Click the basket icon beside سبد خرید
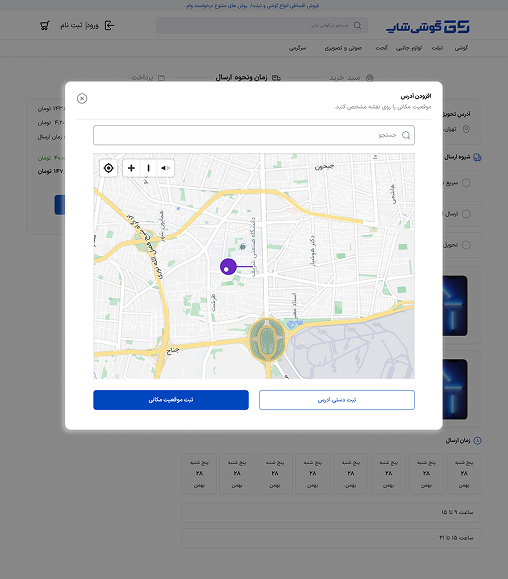The width and height of the screenshot is (508, 579). 370,78
